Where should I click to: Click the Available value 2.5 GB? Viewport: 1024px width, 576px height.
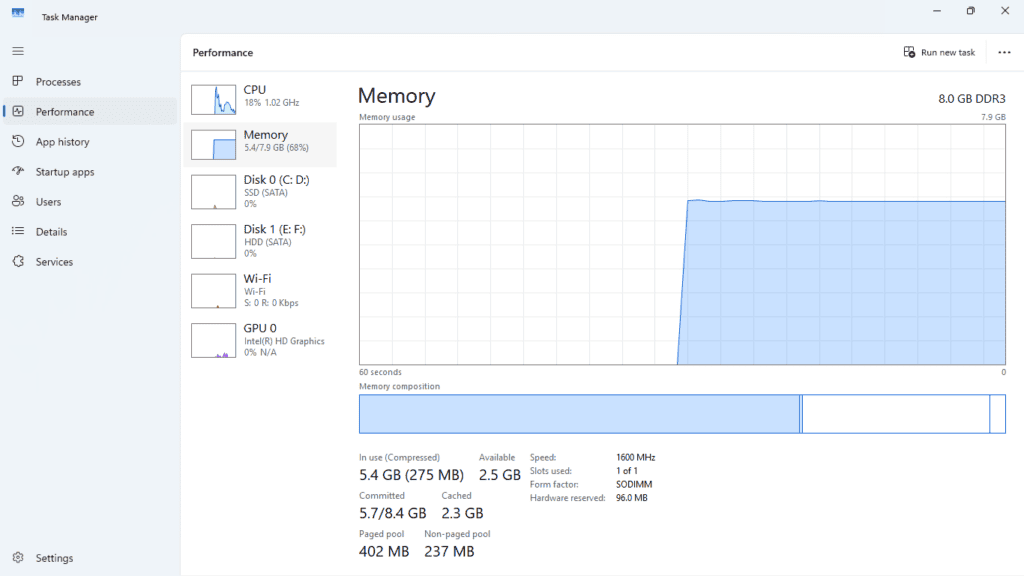500,475
